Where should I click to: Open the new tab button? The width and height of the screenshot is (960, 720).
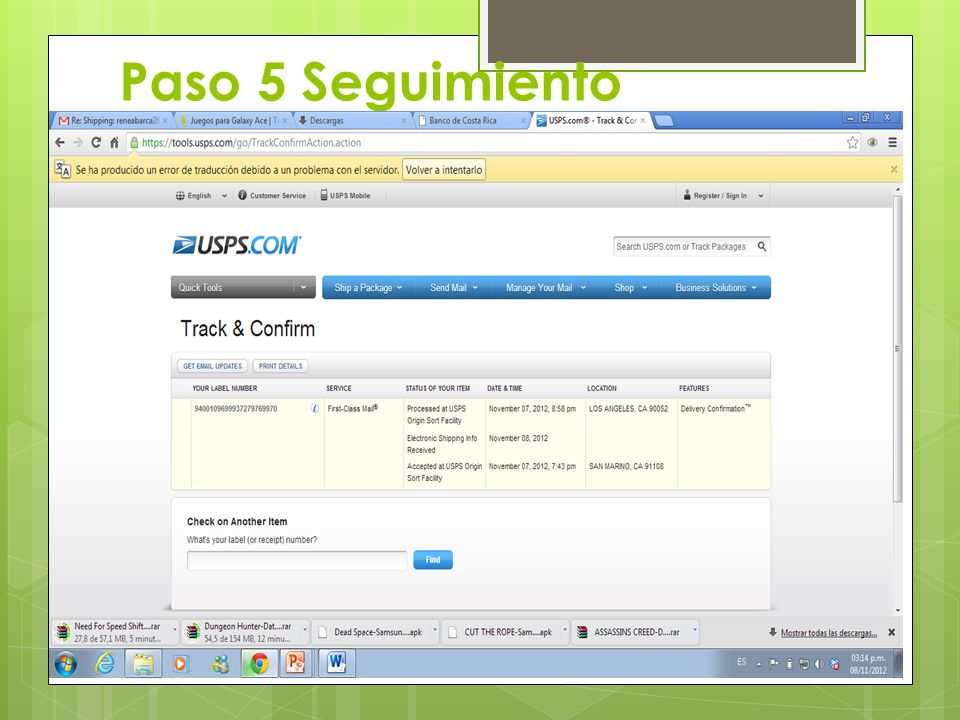point(664,121)
